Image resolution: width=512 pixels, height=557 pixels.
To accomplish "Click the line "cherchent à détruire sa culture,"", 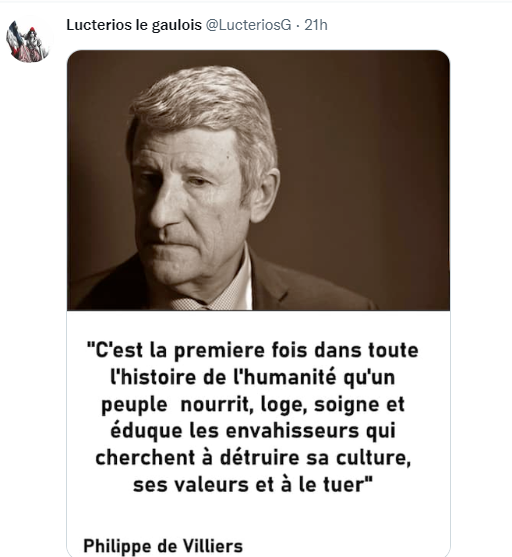I will click(253, 458).
